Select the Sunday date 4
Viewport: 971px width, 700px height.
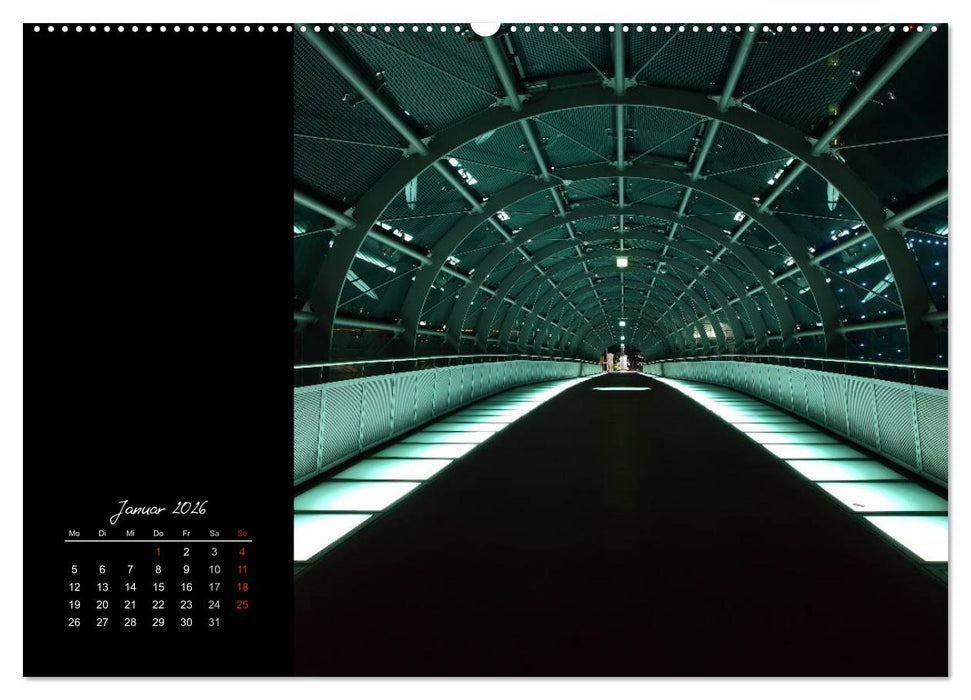pyautogui.click(x=242, y=551)
